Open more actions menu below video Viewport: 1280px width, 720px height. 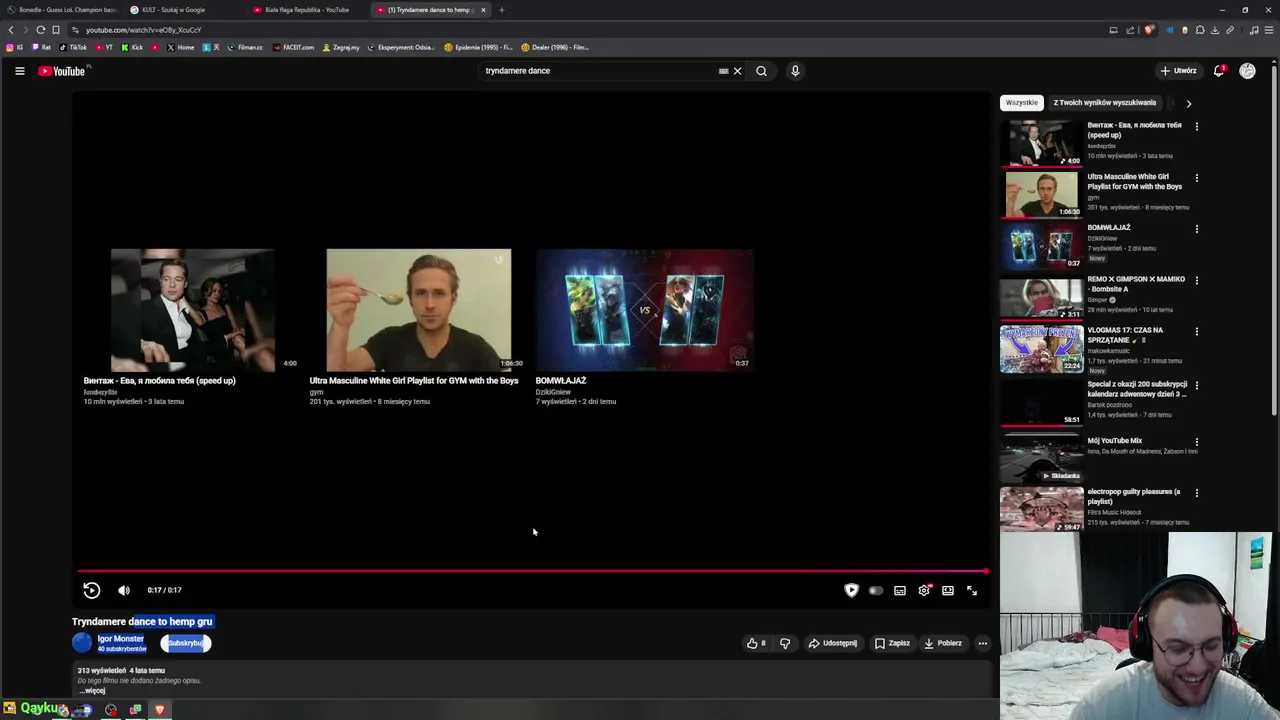coord(983,643)
